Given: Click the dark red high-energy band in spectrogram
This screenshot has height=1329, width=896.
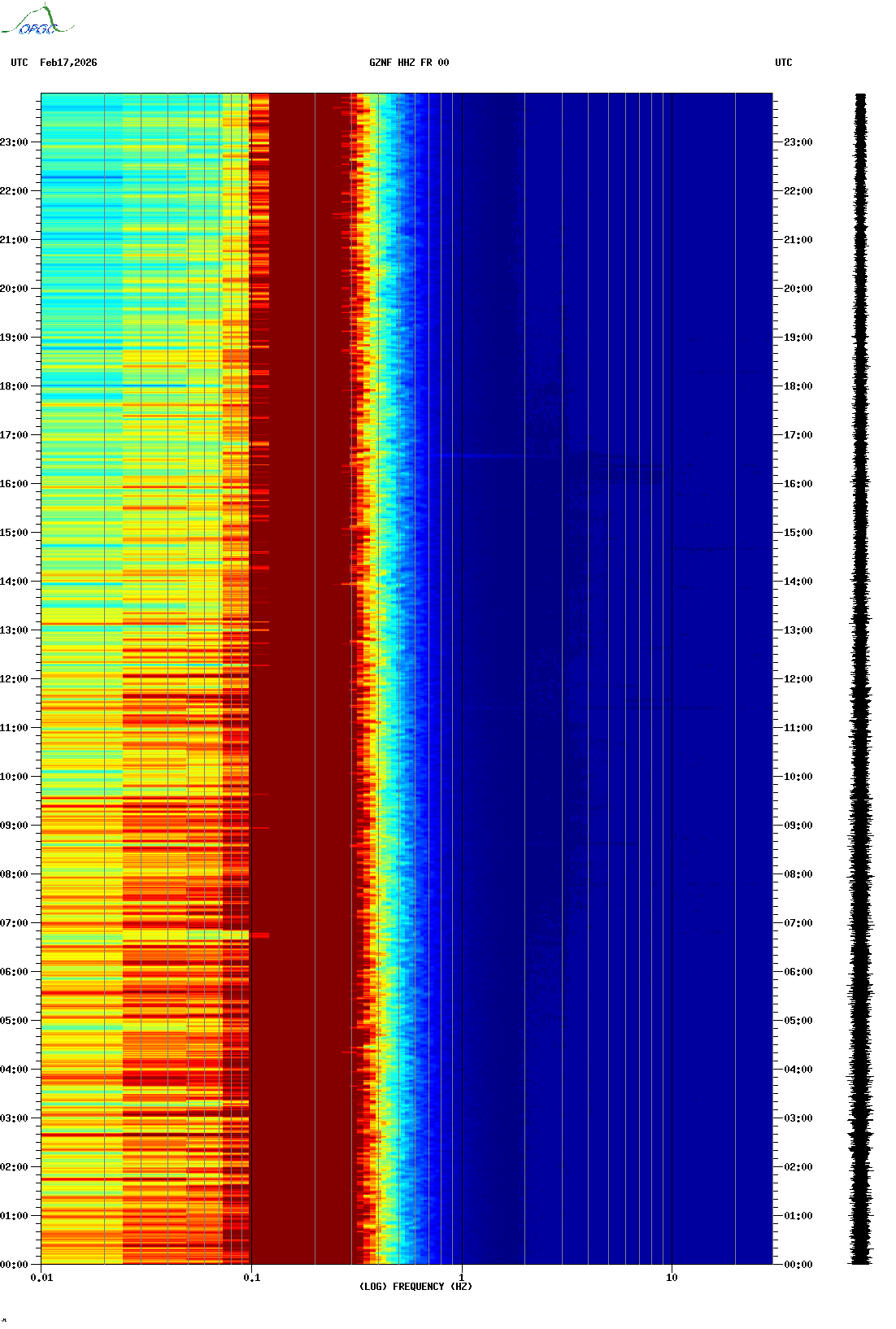Looking at the screenshot, I should pos(301,679).
